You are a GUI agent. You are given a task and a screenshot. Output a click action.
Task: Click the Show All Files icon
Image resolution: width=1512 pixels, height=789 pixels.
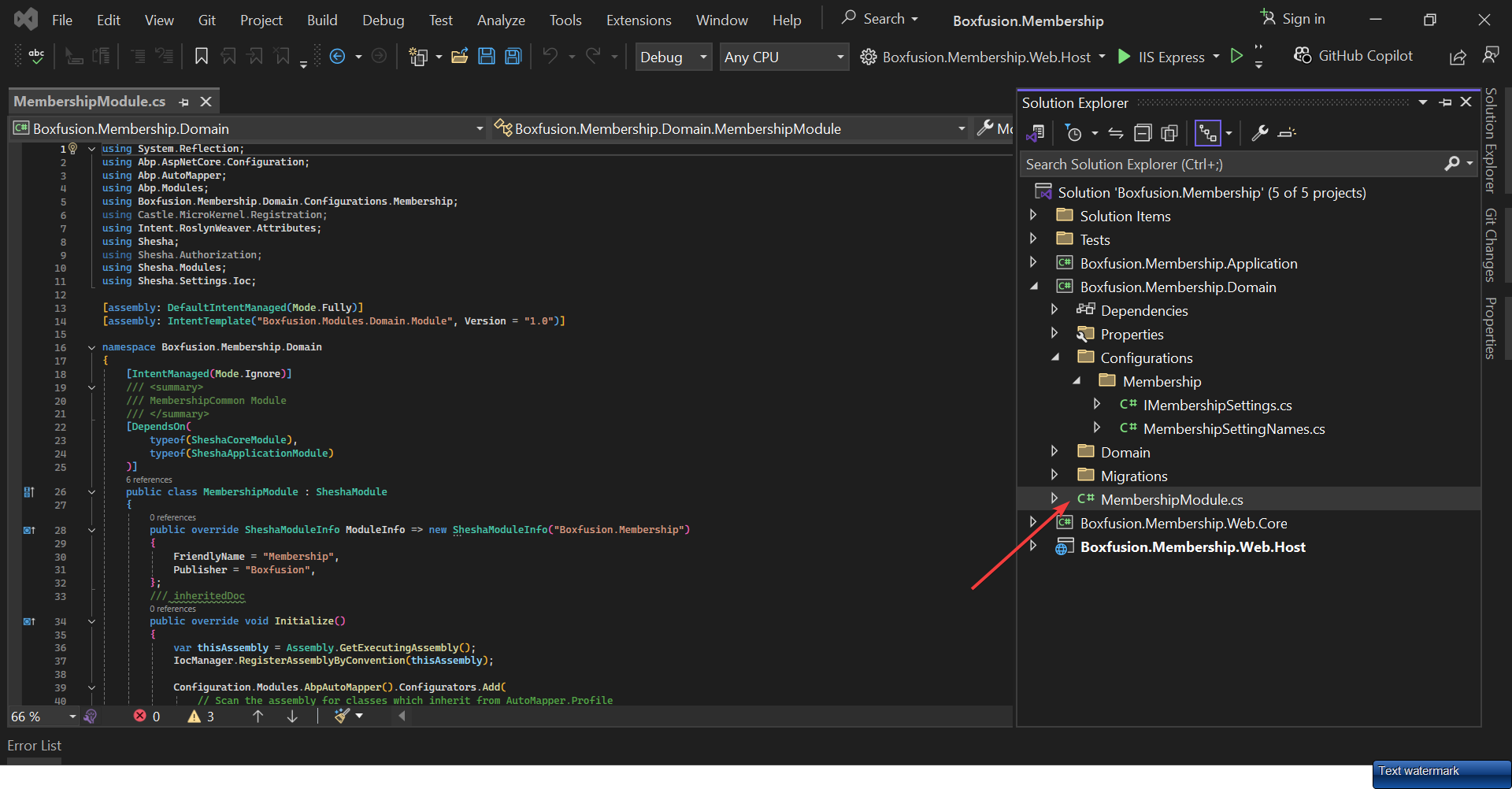click(x=1169, y=133)
